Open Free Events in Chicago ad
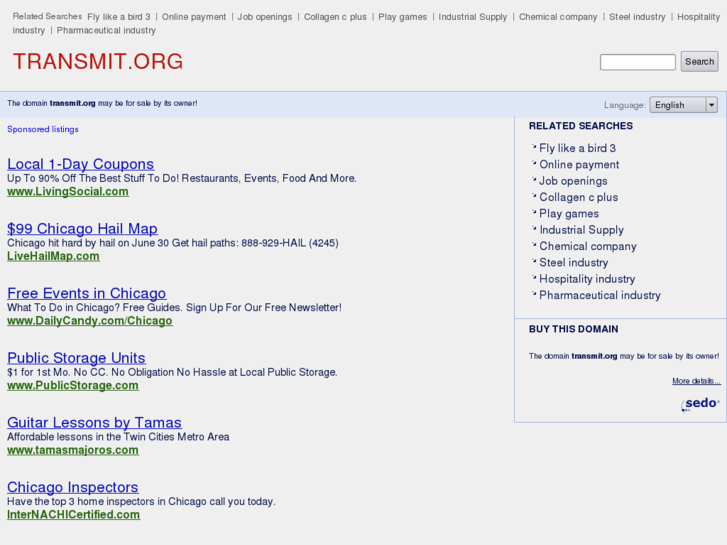 (x=87, y=293)
